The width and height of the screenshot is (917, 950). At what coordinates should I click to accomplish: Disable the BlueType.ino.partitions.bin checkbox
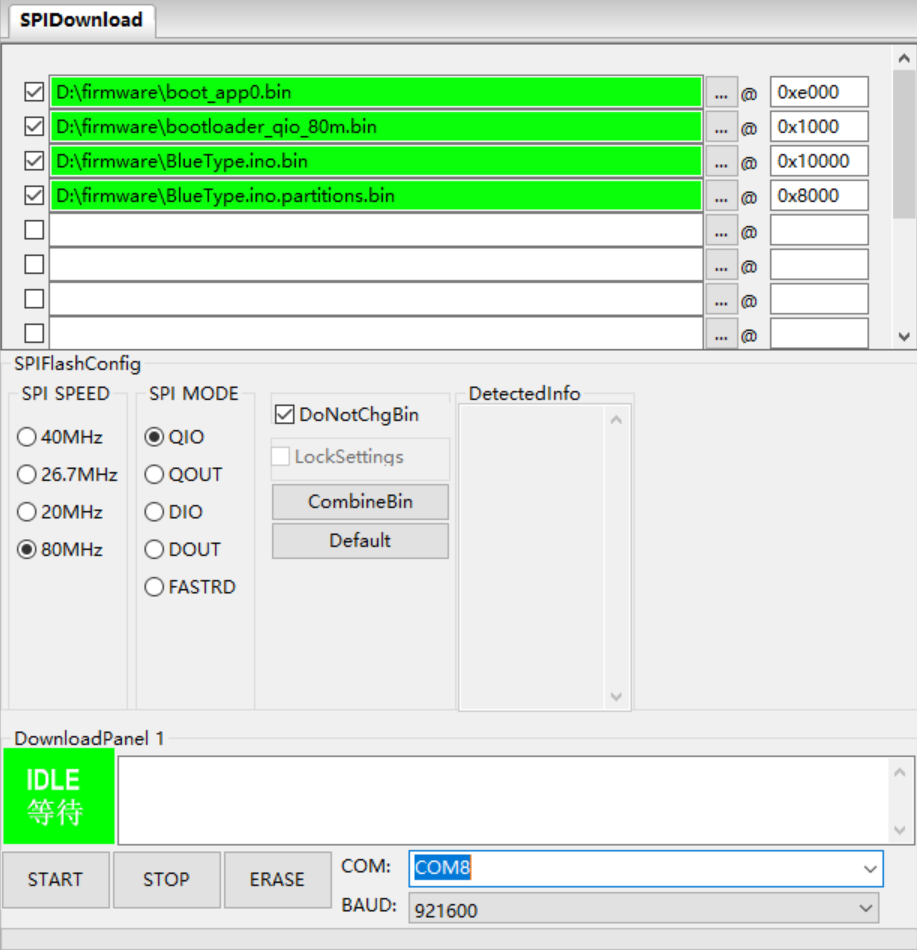click(x=34, y=195)
